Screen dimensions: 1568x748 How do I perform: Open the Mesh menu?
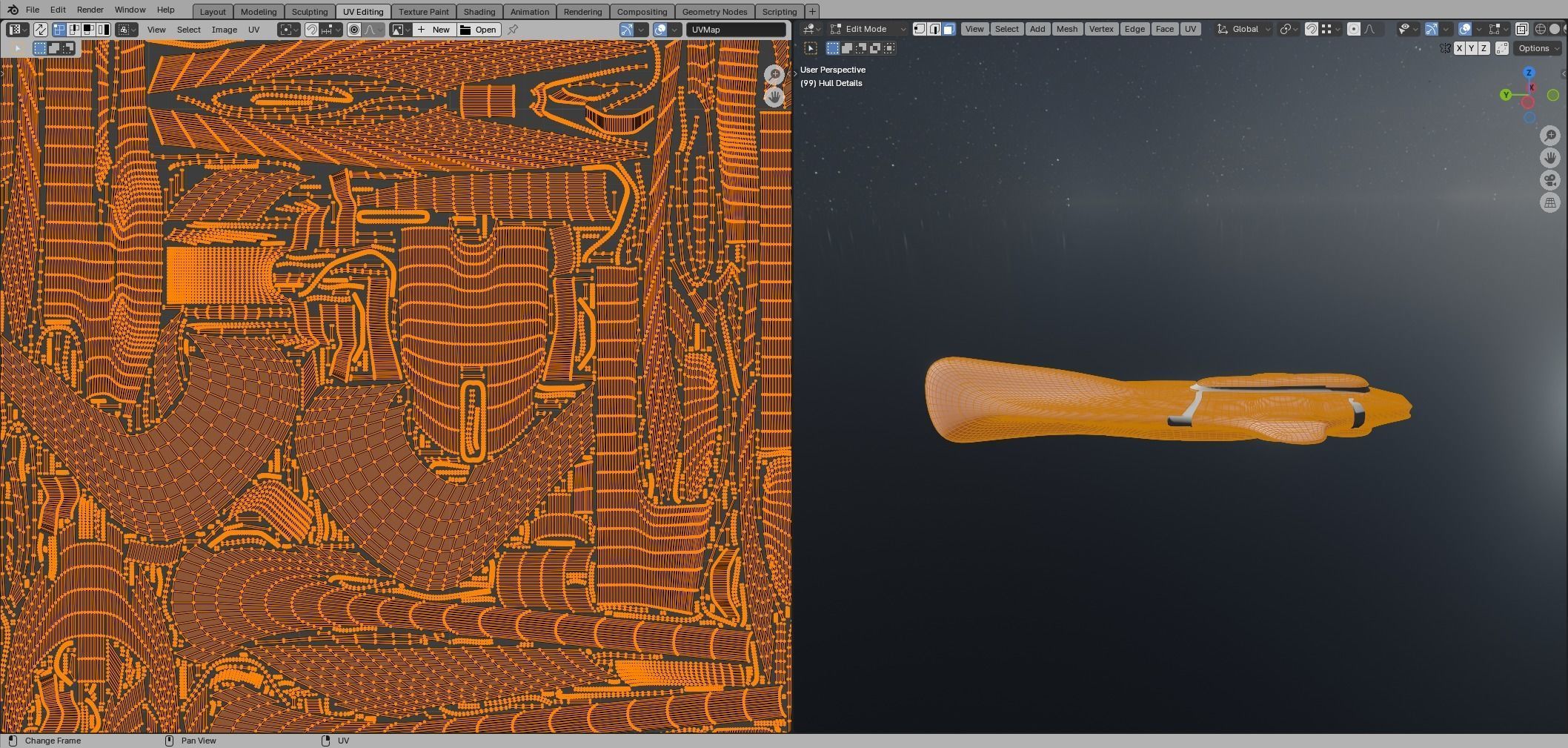(1067, 29)
